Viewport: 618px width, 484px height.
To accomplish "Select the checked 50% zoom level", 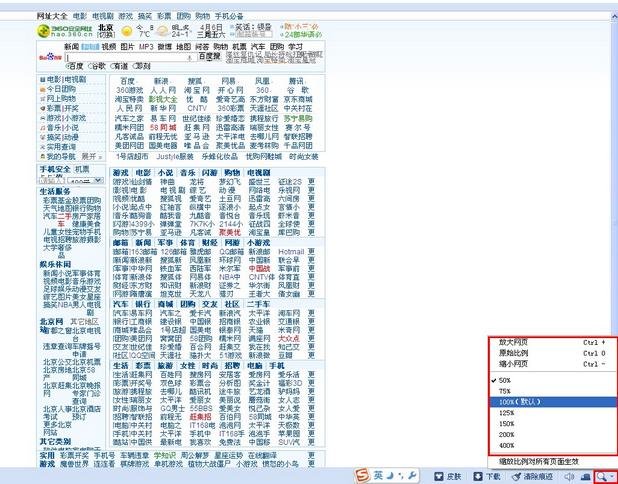I will [553, 380].
